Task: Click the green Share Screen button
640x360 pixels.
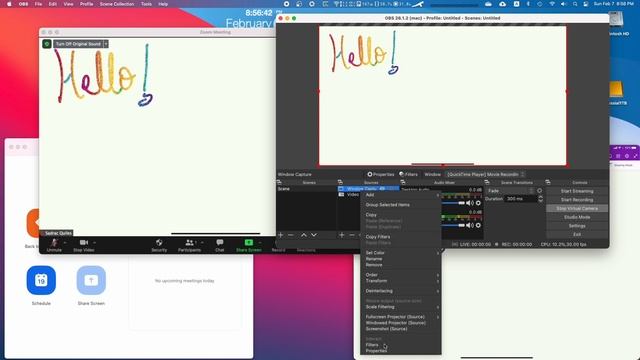Action: pyautogui.click(x=249, y=245)
